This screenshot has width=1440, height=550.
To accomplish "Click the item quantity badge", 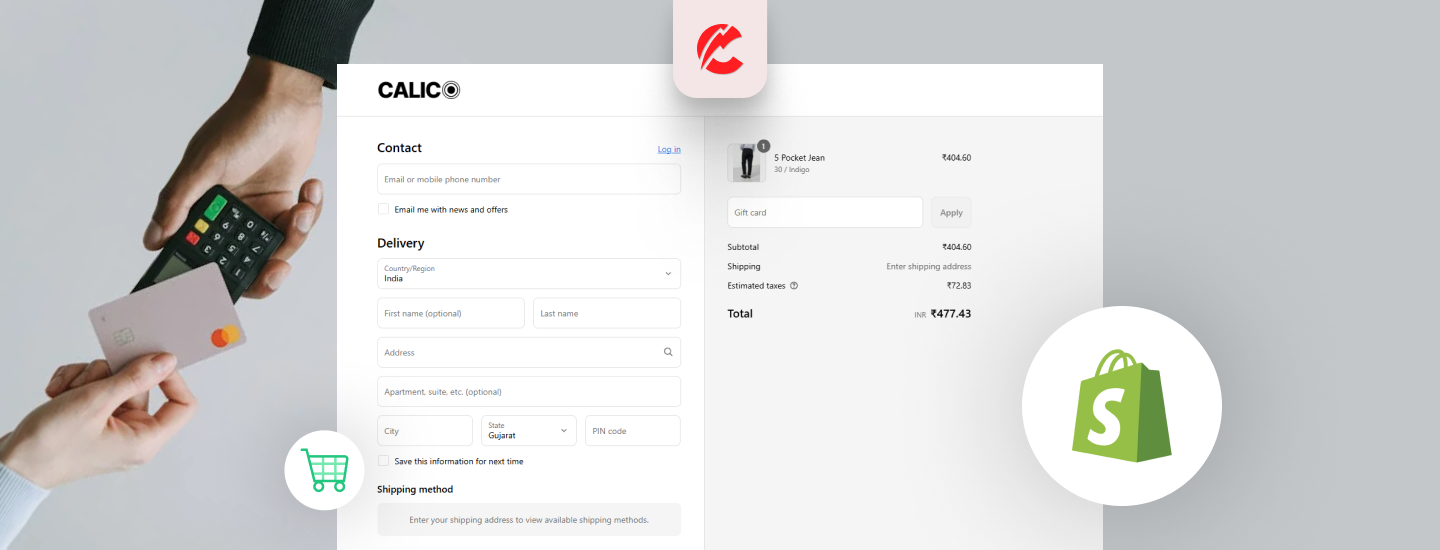I will (x=764, y=146).
